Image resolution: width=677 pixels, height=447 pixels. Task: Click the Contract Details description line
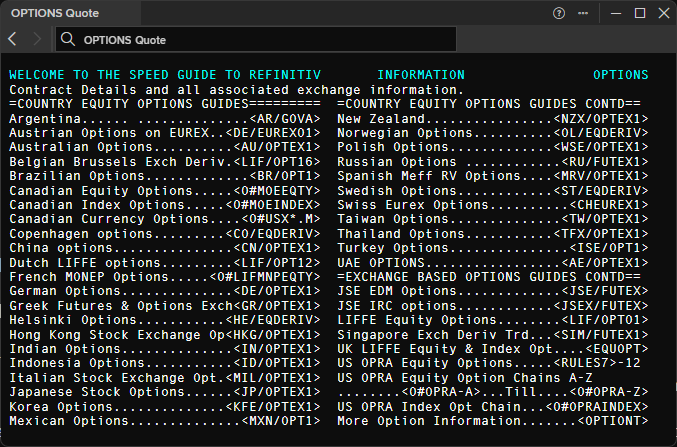237,90
